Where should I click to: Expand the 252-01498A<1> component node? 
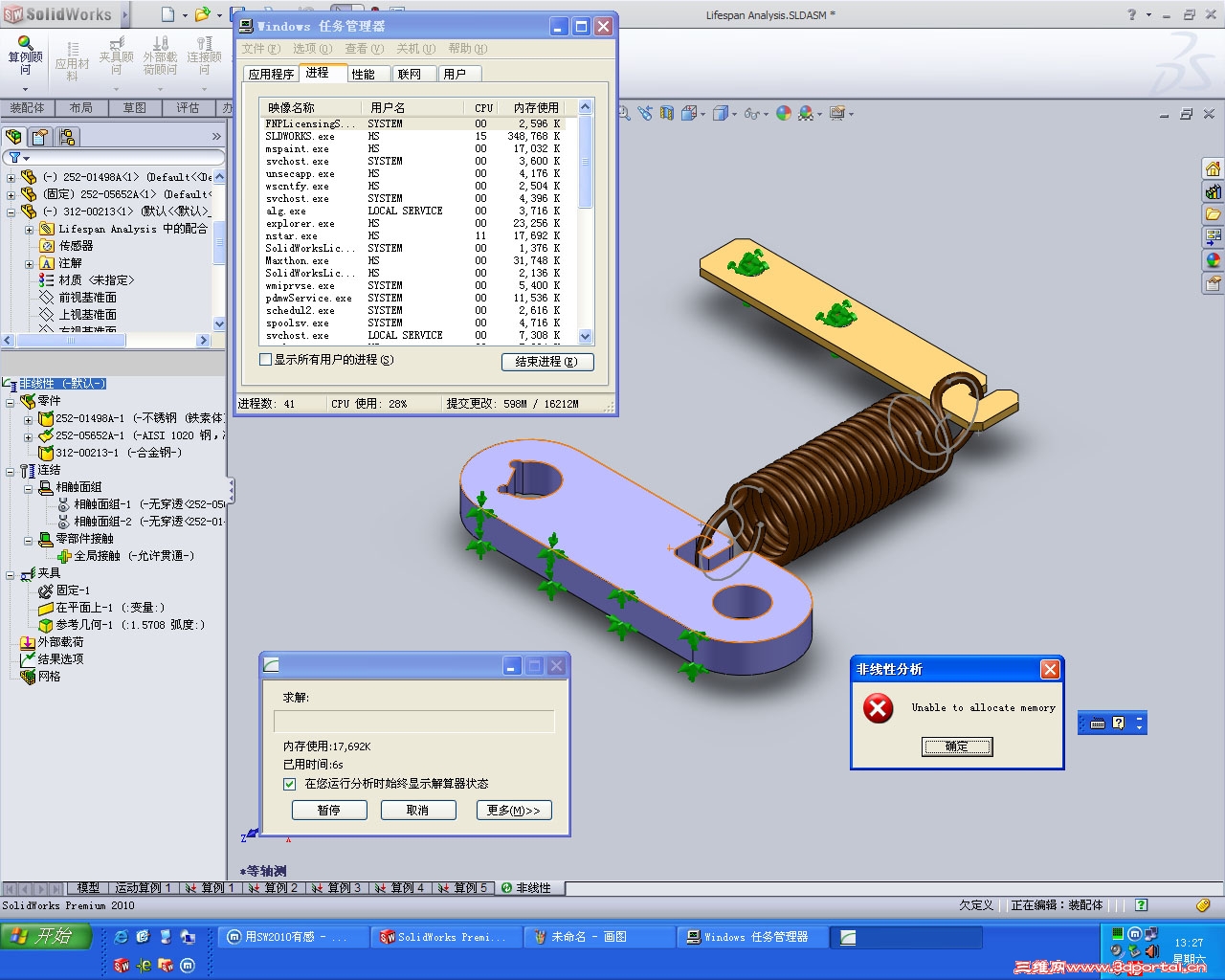point(11,177)
